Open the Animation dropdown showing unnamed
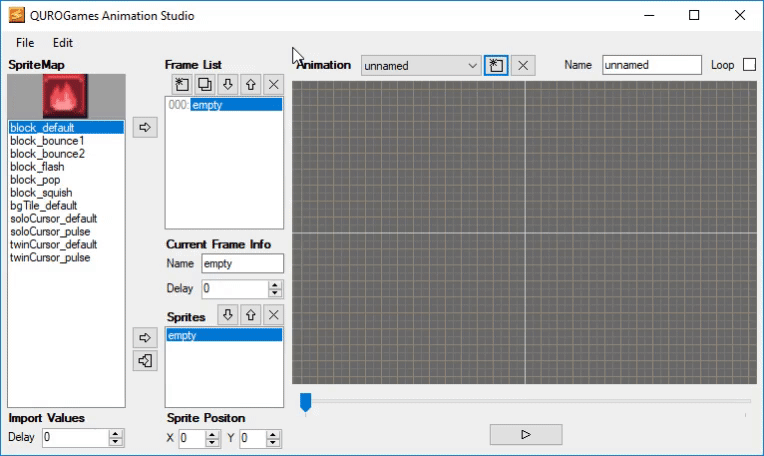 click(x=421, y=66)
